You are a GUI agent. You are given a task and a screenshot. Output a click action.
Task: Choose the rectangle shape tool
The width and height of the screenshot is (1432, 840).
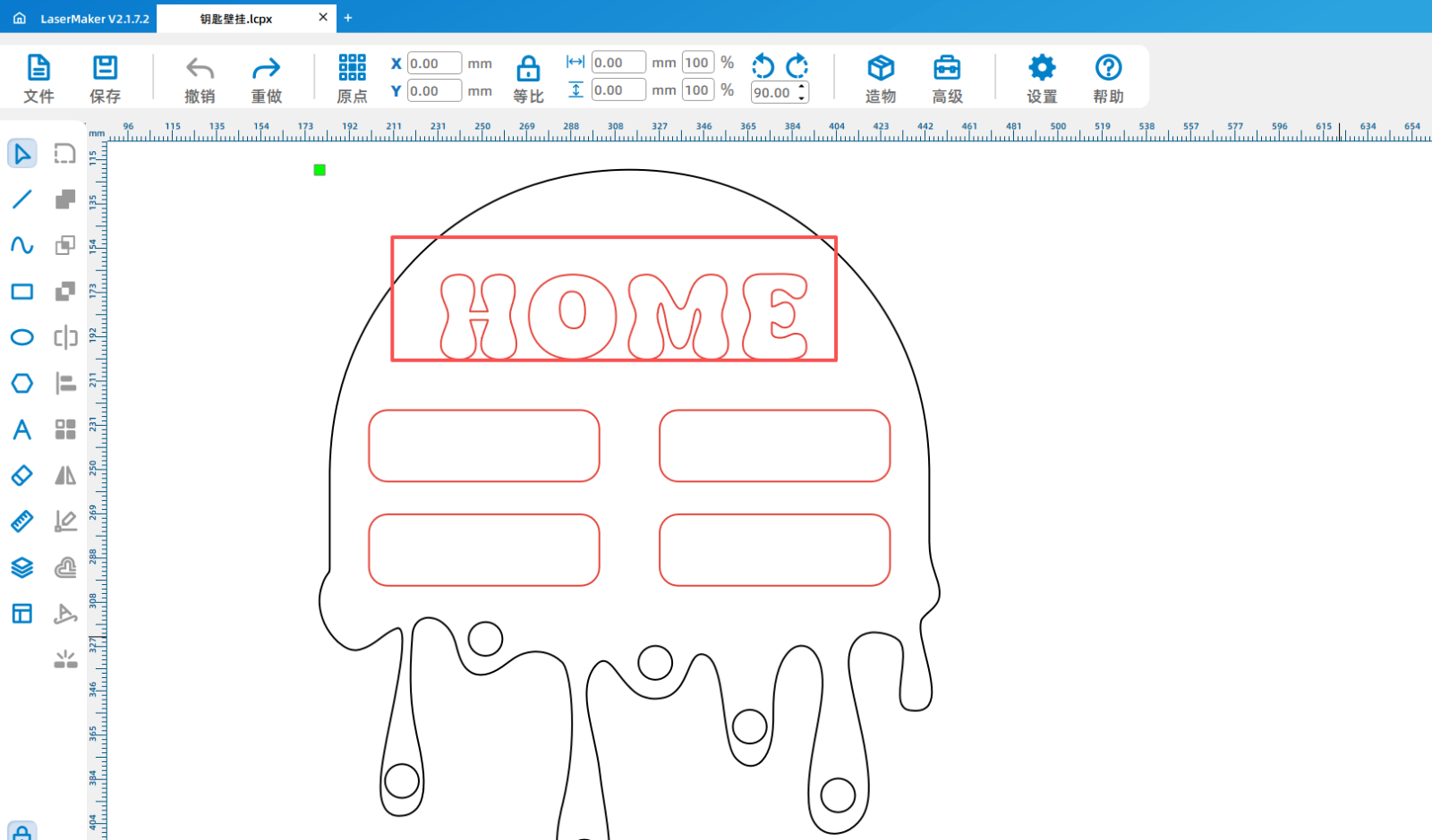[22, 292]
